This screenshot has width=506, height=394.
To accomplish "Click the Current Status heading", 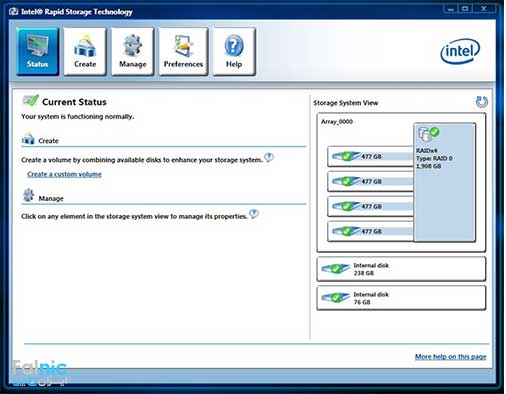I will click(x=74, y=102).
